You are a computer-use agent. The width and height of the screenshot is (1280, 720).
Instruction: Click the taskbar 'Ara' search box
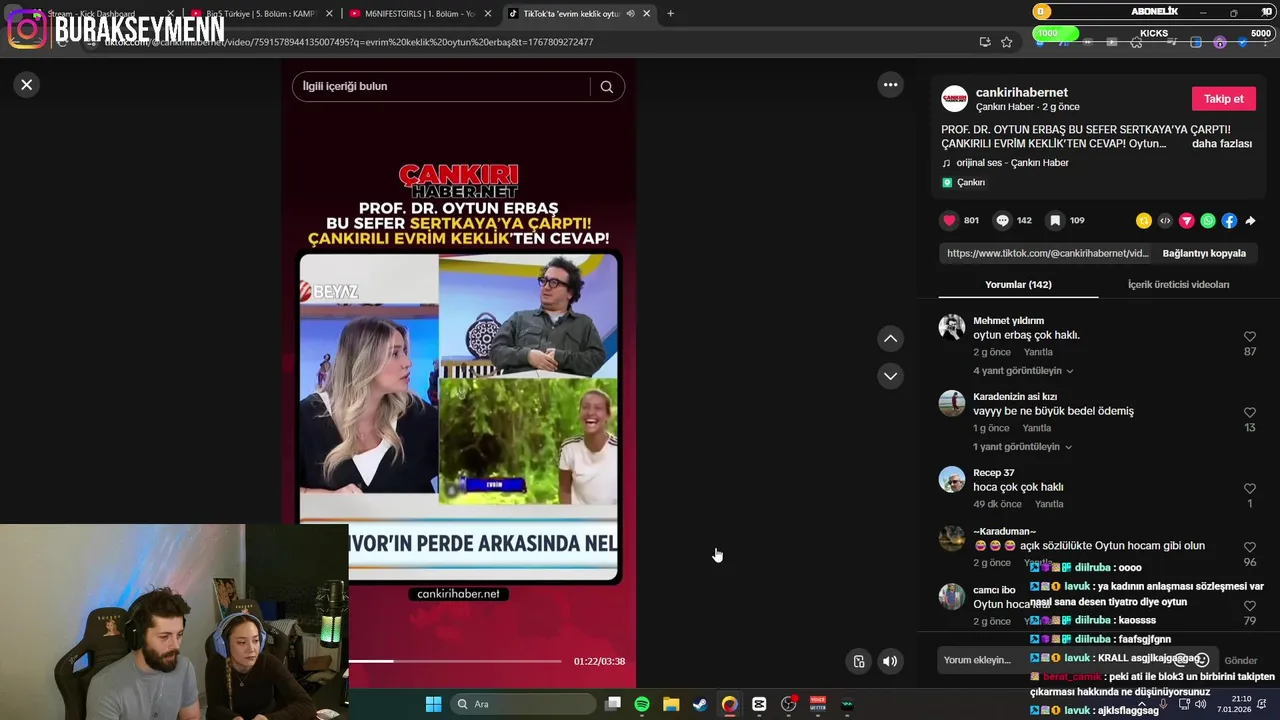pyautogui.click(x=521, y=704)
